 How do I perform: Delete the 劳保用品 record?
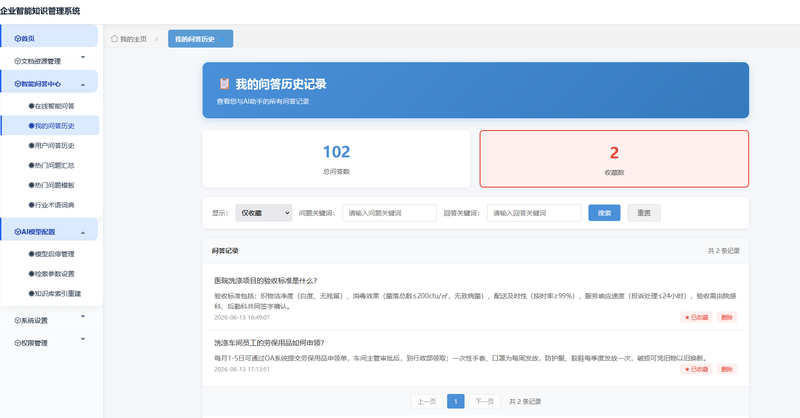pos(727,370)
